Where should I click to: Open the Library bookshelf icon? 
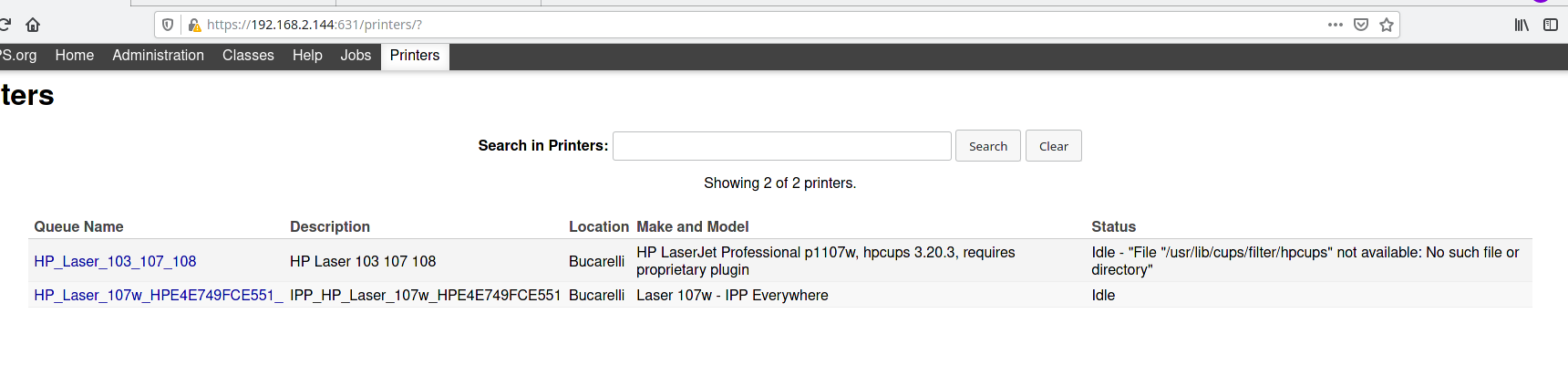pos(1522,25)
